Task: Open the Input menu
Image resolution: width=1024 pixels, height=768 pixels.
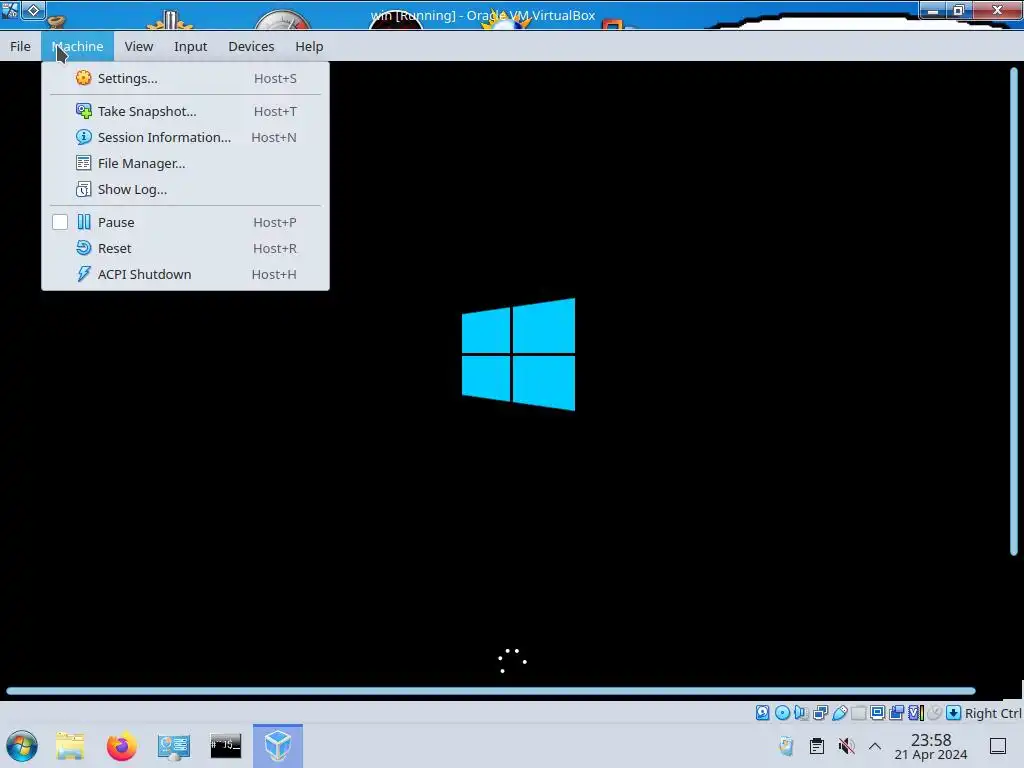Action: pos(190,46)
